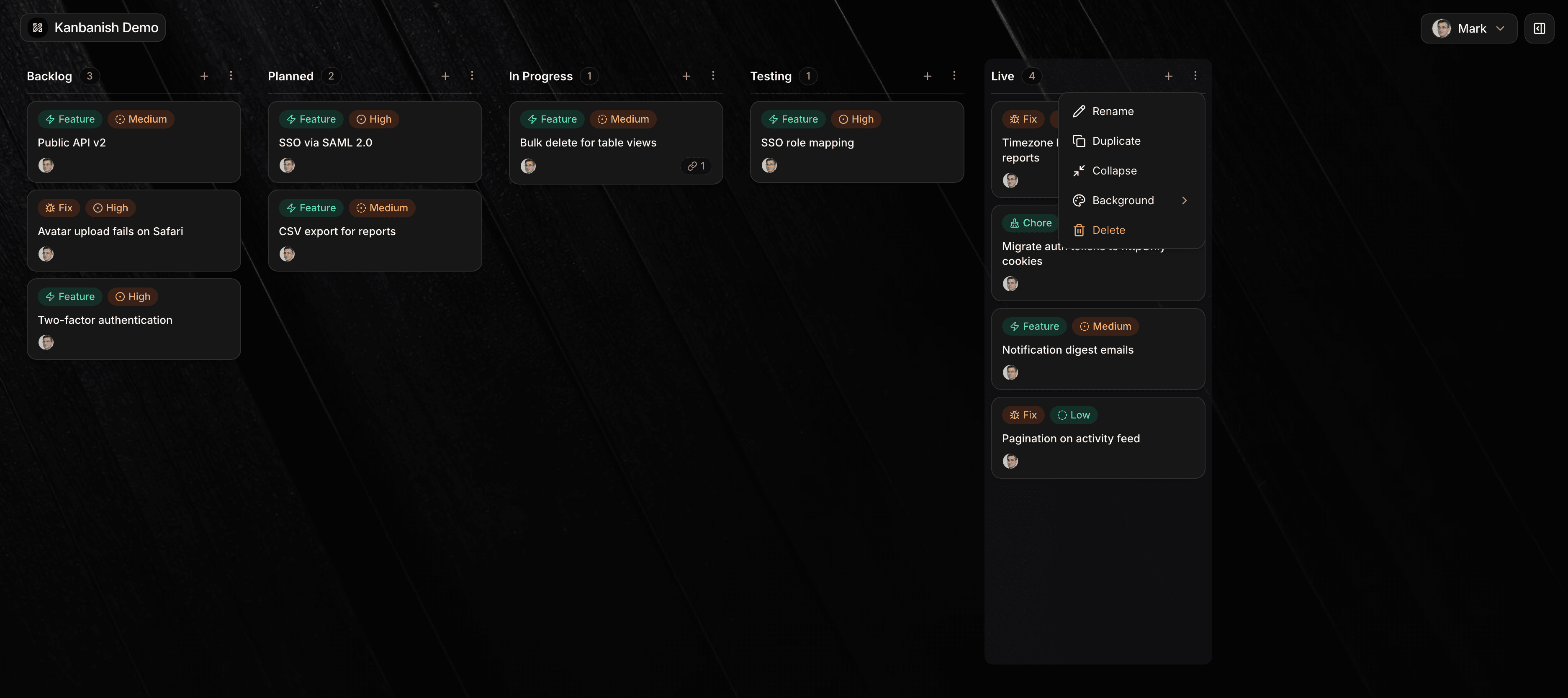Add a card to the Testing column

927,76
